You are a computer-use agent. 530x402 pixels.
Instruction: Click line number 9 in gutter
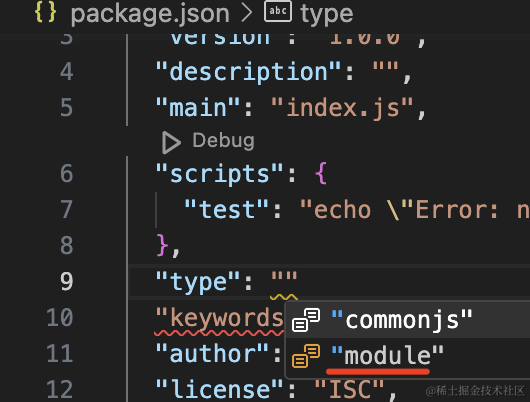pos(67,281)
